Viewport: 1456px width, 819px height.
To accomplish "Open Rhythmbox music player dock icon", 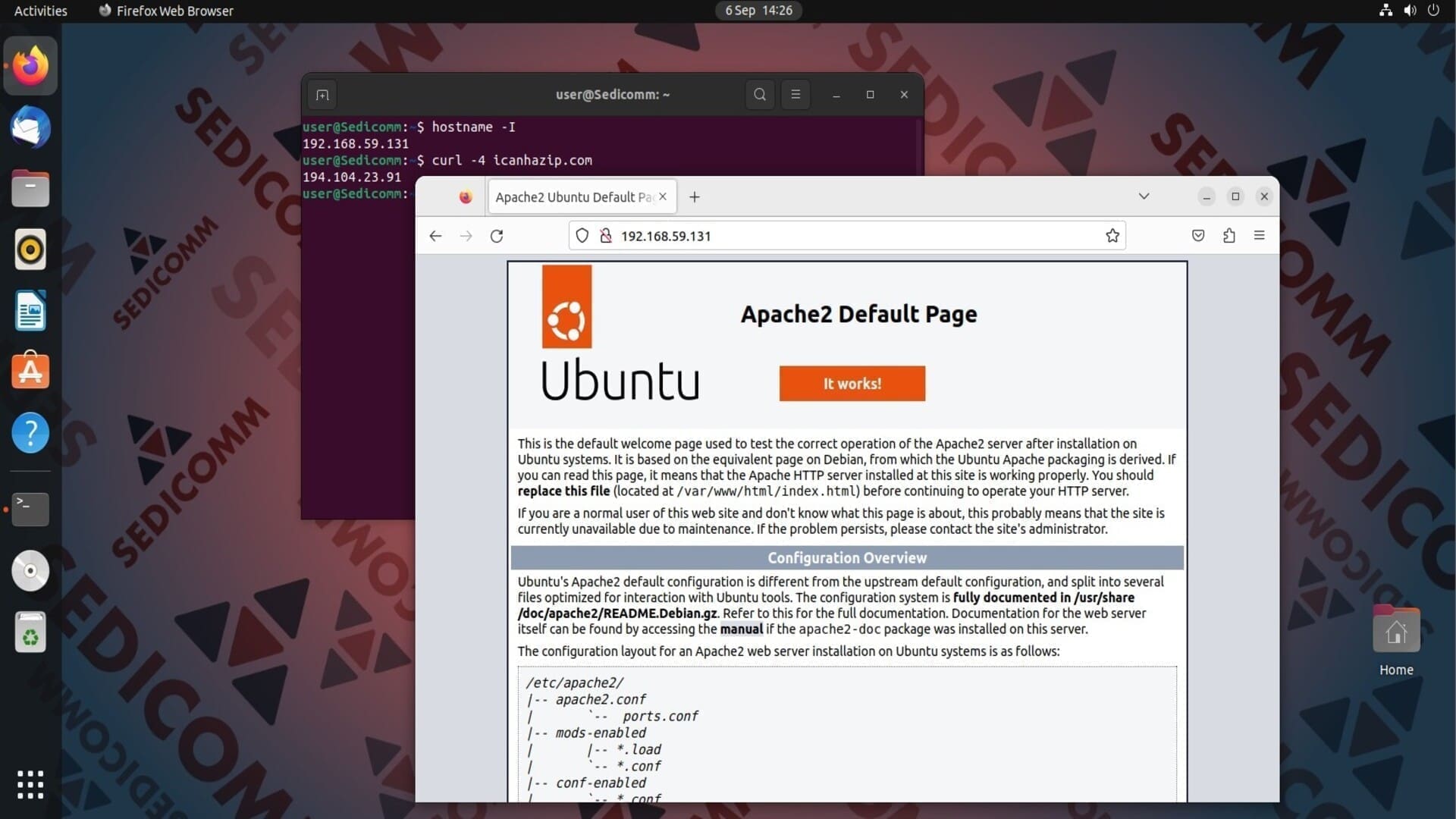I will 30,249.
